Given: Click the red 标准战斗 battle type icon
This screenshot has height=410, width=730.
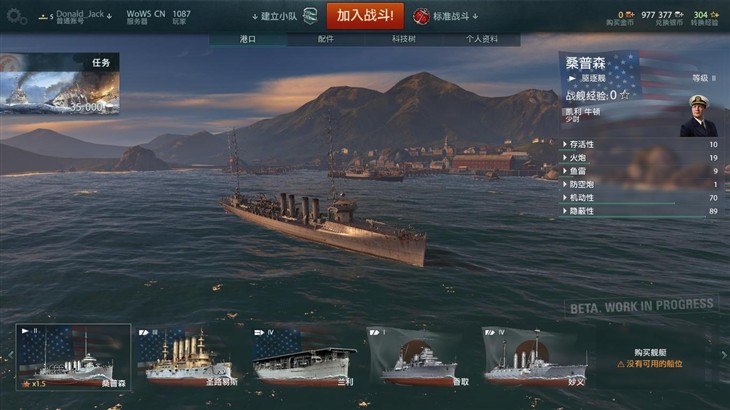Looking at the screenshot, I should tap(421, 17).
